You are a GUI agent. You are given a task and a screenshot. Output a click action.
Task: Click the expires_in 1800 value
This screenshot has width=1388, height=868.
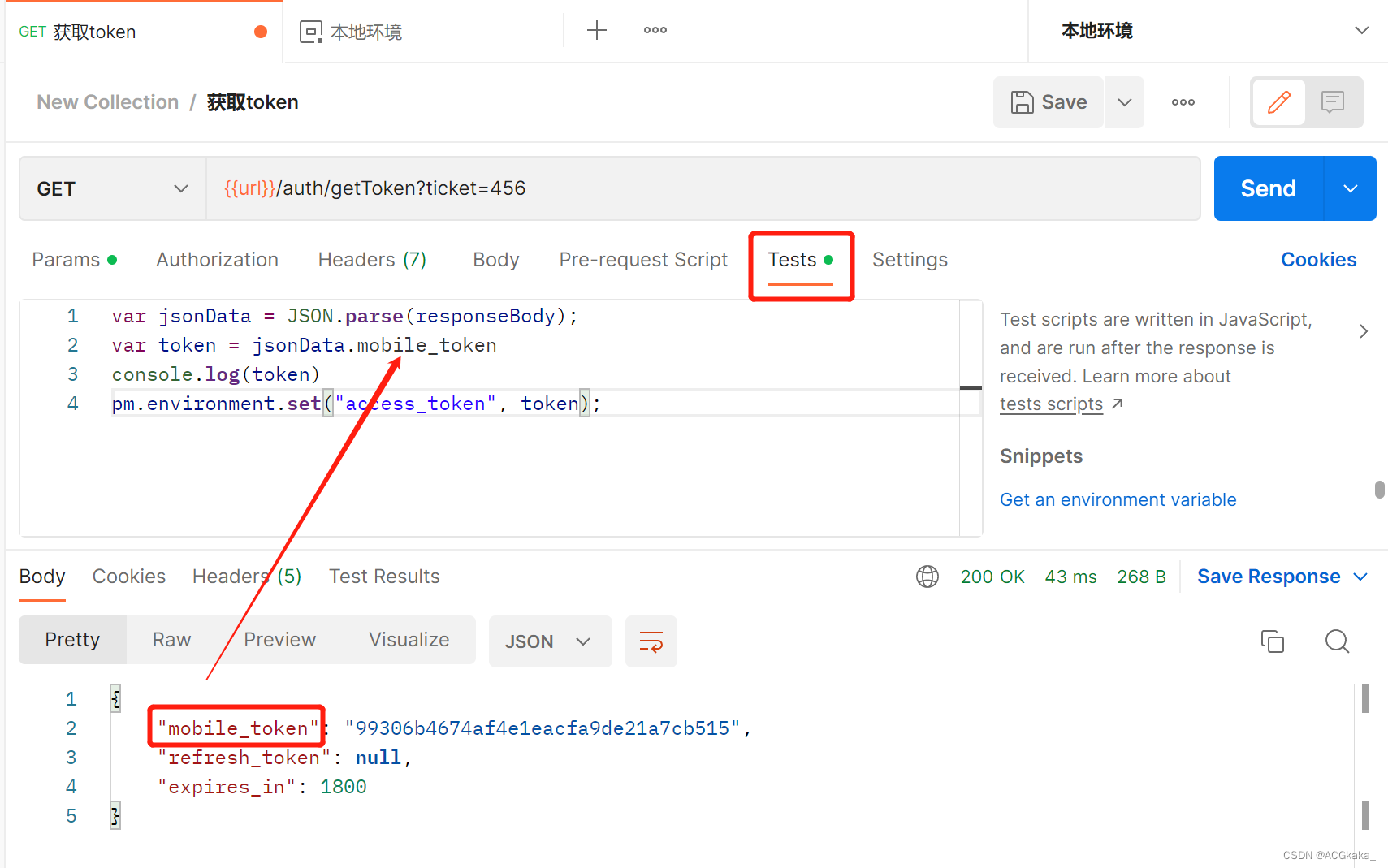[x=344, y=787]
